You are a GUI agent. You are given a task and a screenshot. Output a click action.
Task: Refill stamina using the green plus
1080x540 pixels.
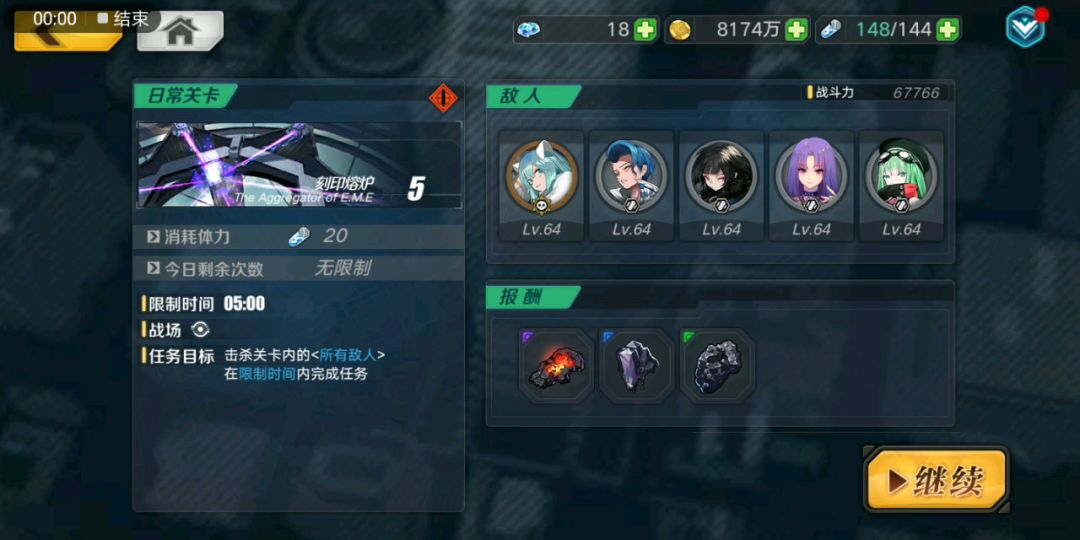948,30
